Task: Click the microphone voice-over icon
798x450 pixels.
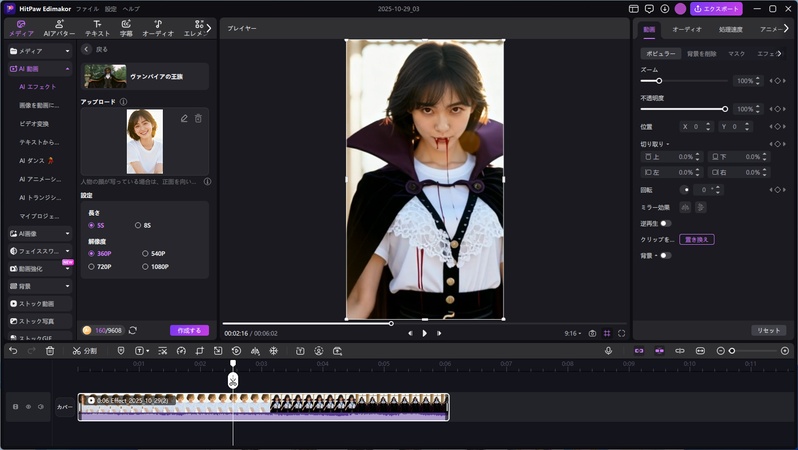Action: 608,351
